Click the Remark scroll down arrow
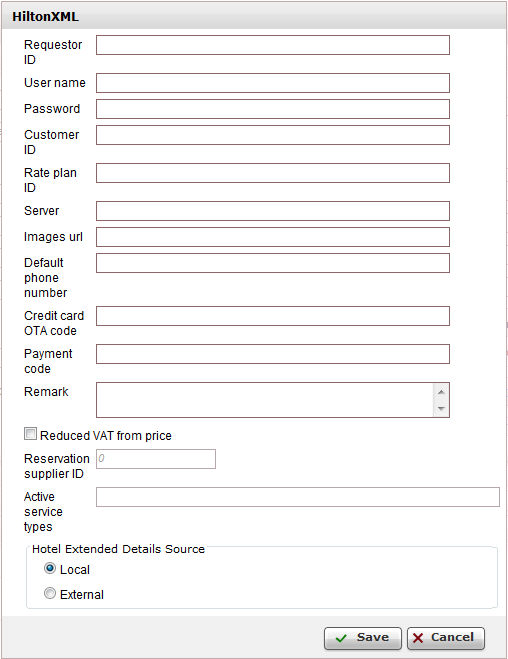This screenshot has width=508, height=659. click(x=441, y=408)
